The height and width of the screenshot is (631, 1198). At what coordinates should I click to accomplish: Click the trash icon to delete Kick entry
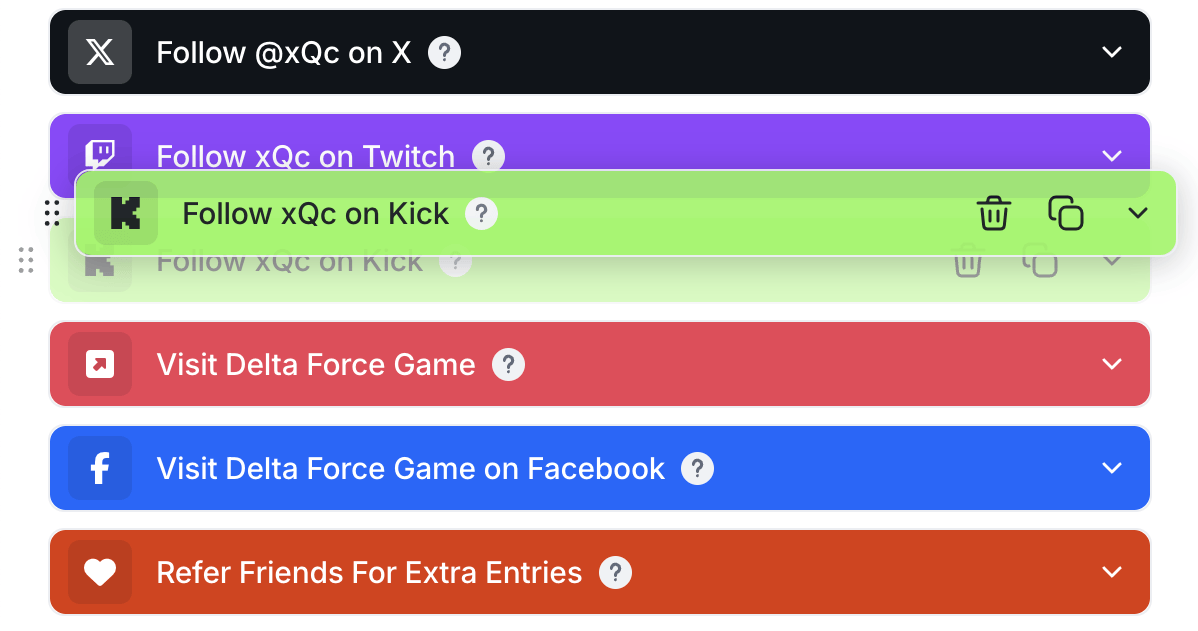[993, 213]
